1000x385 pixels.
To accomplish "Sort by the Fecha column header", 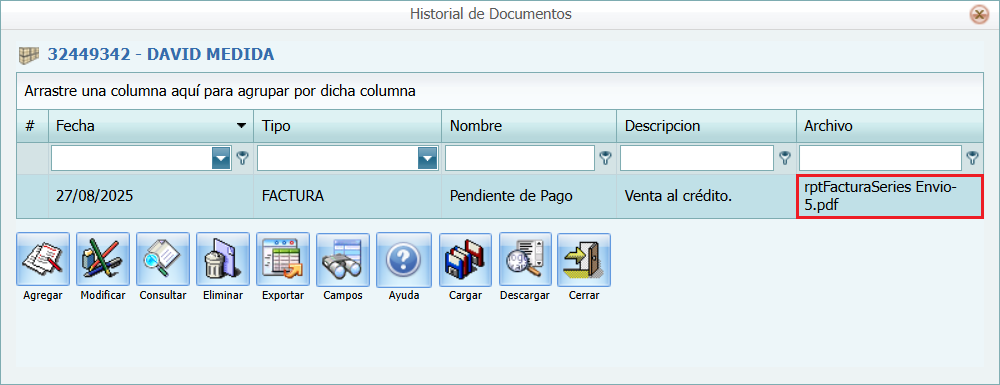I will click(x=151, y=126).
